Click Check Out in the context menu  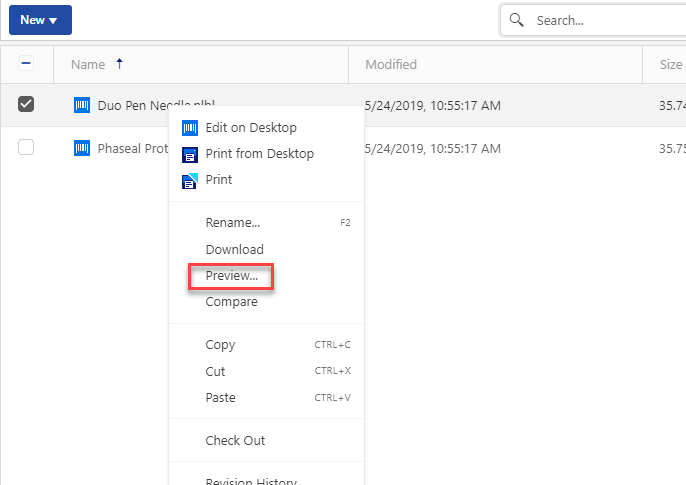pos(235,441)
